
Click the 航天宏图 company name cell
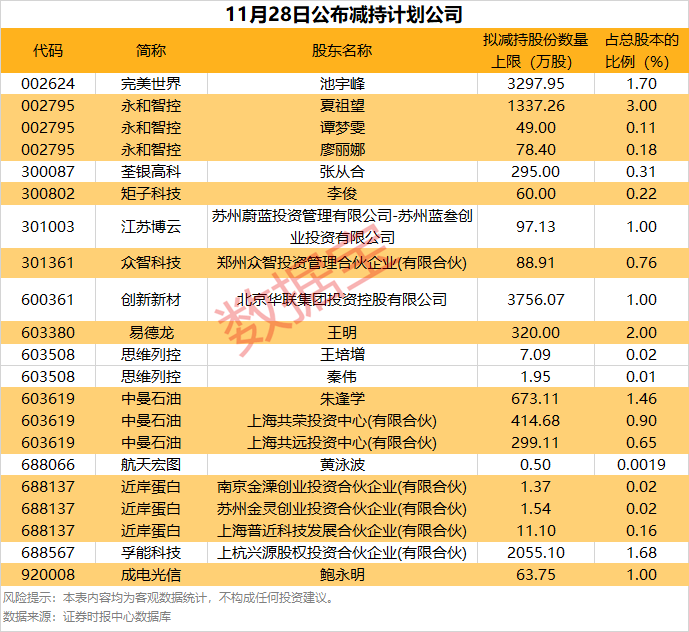click(151, 464)
